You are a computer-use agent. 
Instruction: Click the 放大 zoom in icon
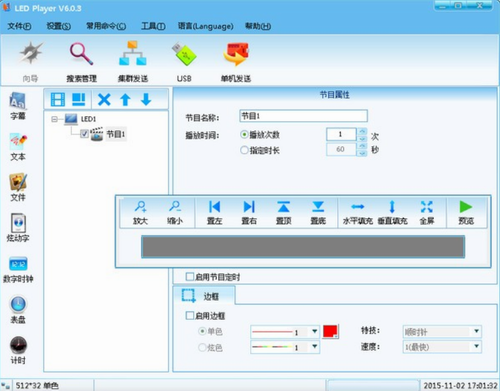(x=140, y=212)
